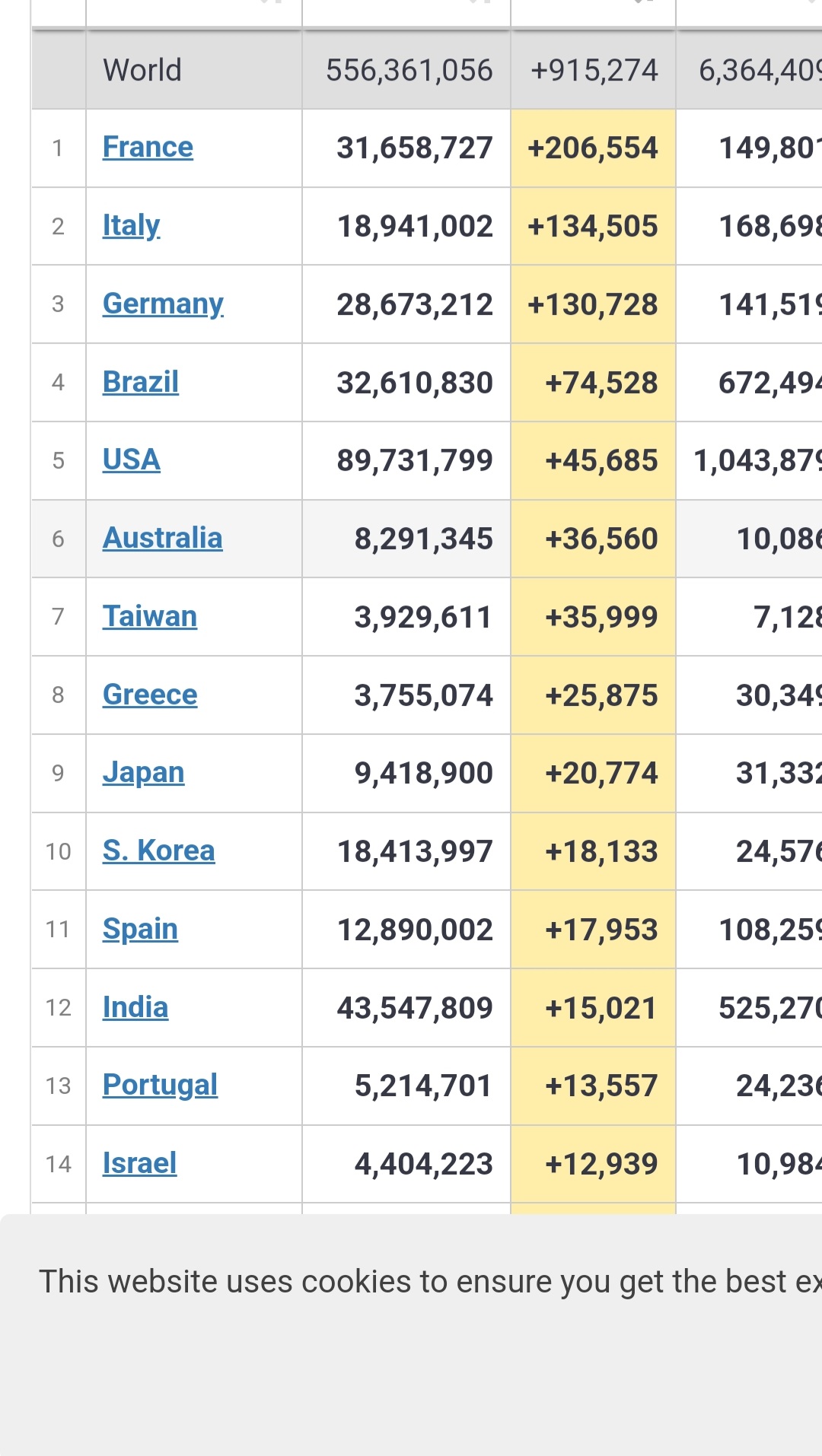This screenshot has height=1456, width=822.
Task: Click the Germany link in the table
Action: (x=163, y=304)
